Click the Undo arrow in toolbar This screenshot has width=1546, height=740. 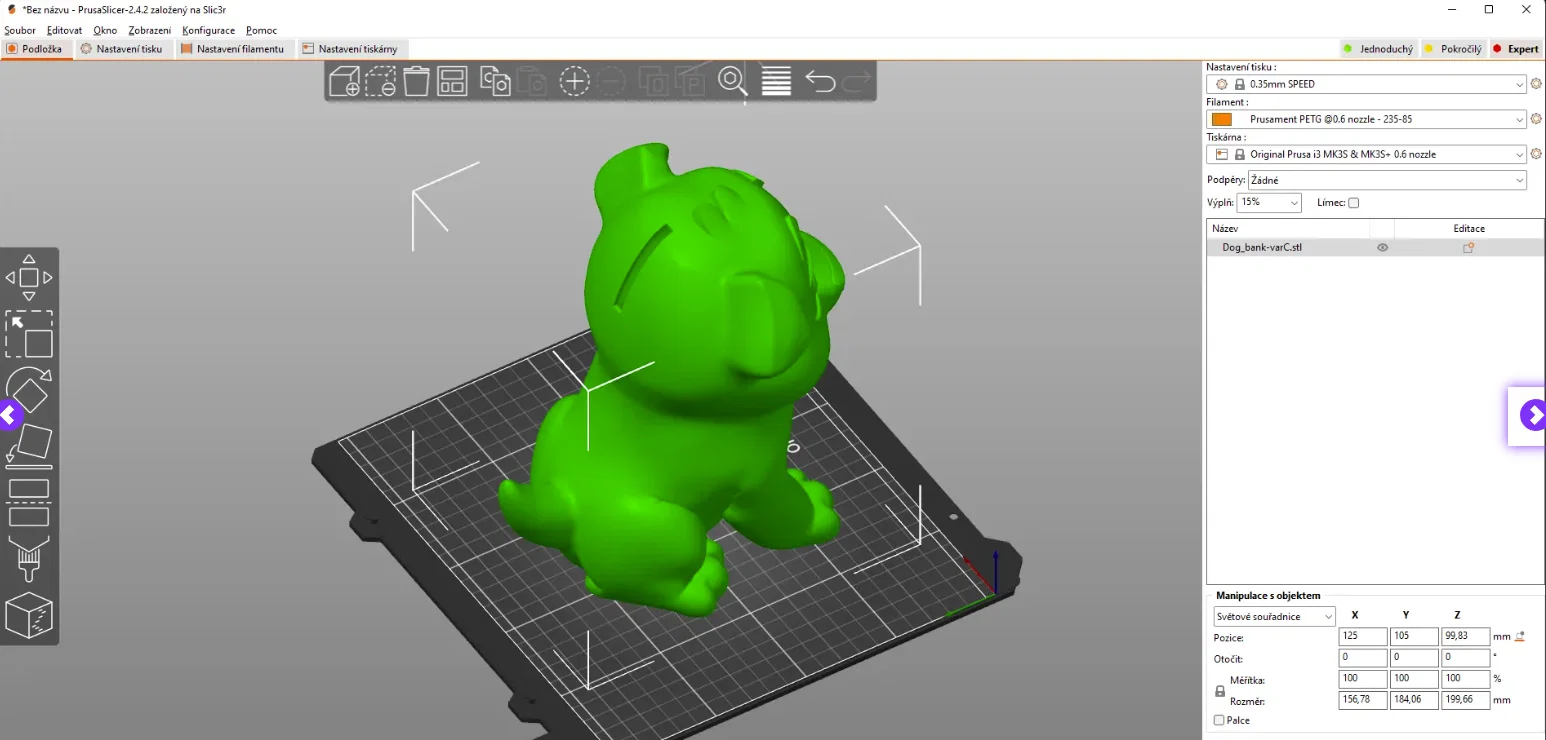coord(820,81)
